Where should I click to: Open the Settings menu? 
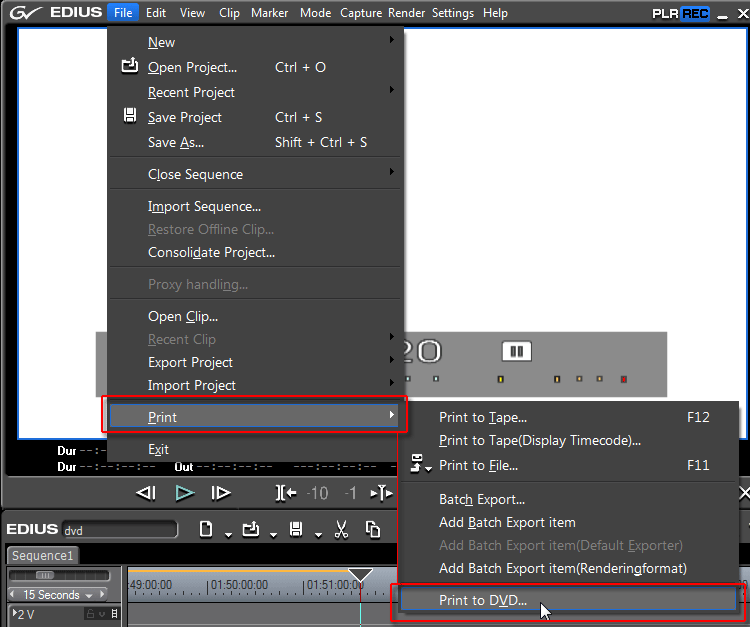(x=452, y=13)
